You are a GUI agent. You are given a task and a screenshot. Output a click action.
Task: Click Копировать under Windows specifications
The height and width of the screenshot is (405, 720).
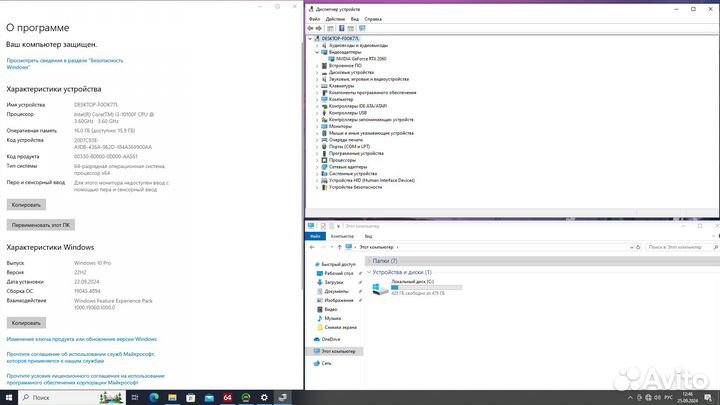(26, 323)
